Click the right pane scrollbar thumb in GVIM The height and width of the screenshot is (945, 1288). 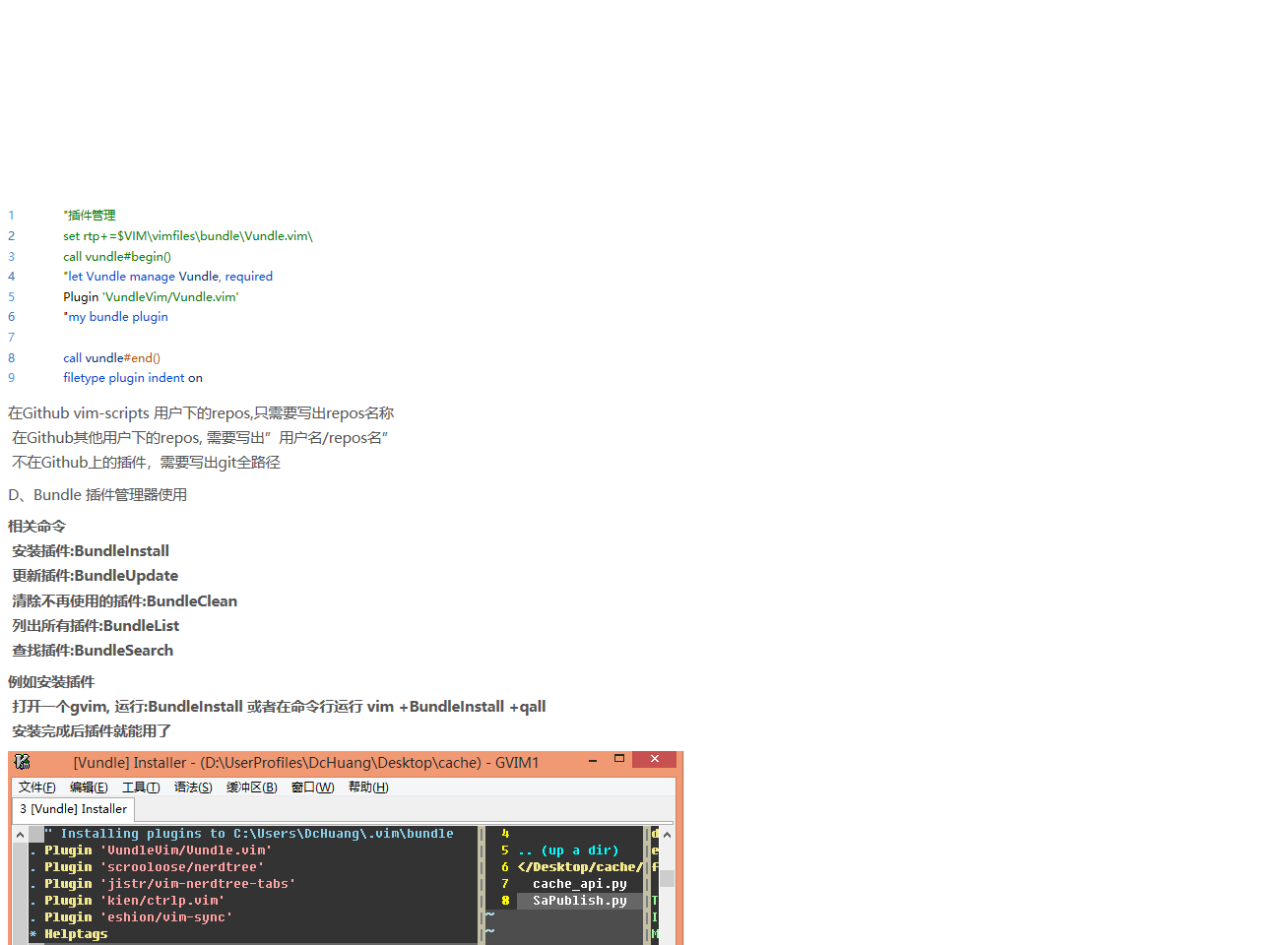click(x=667, y=878)
